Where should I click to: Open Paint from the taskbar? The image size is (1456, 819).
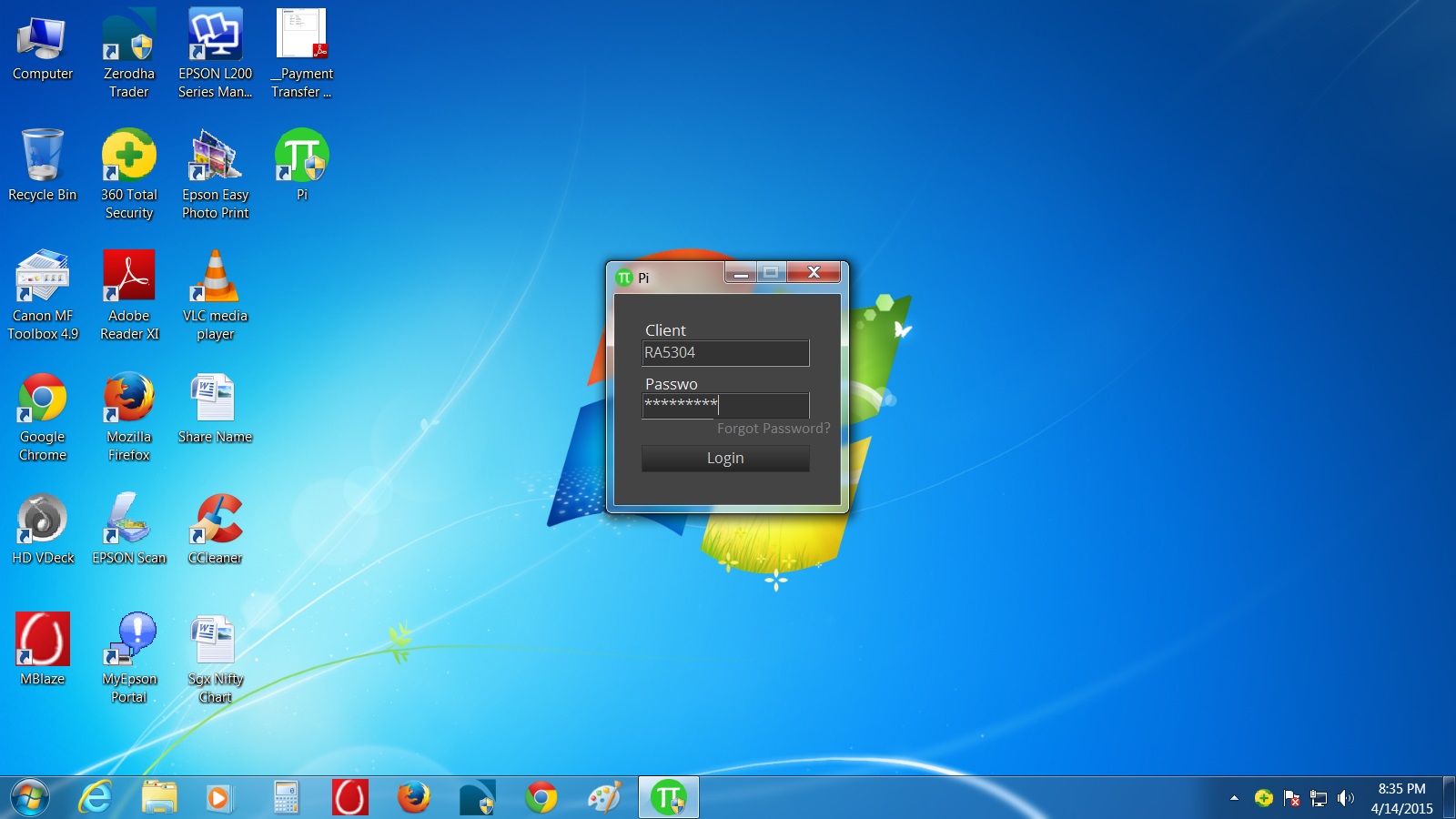pos(605,798)
